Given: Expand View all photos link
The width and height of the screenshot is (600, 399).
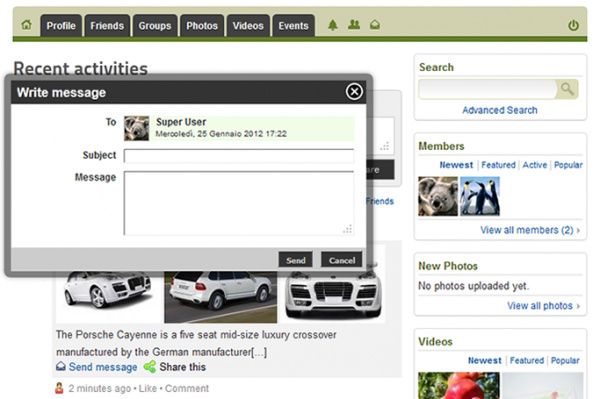Looking at the screenshot, I should 540,306.
